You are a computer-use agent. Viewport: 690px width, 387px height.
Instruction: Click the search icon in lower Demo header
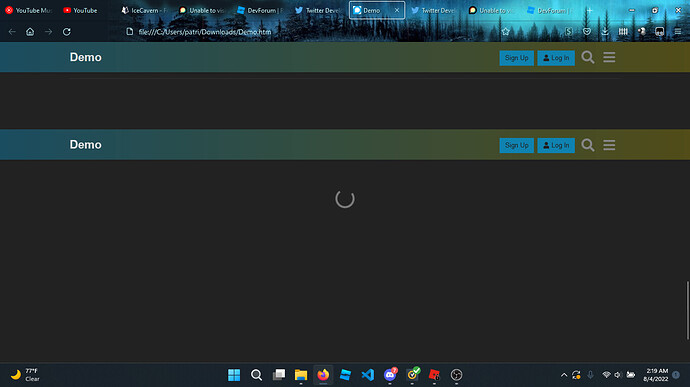pos(588,145)
